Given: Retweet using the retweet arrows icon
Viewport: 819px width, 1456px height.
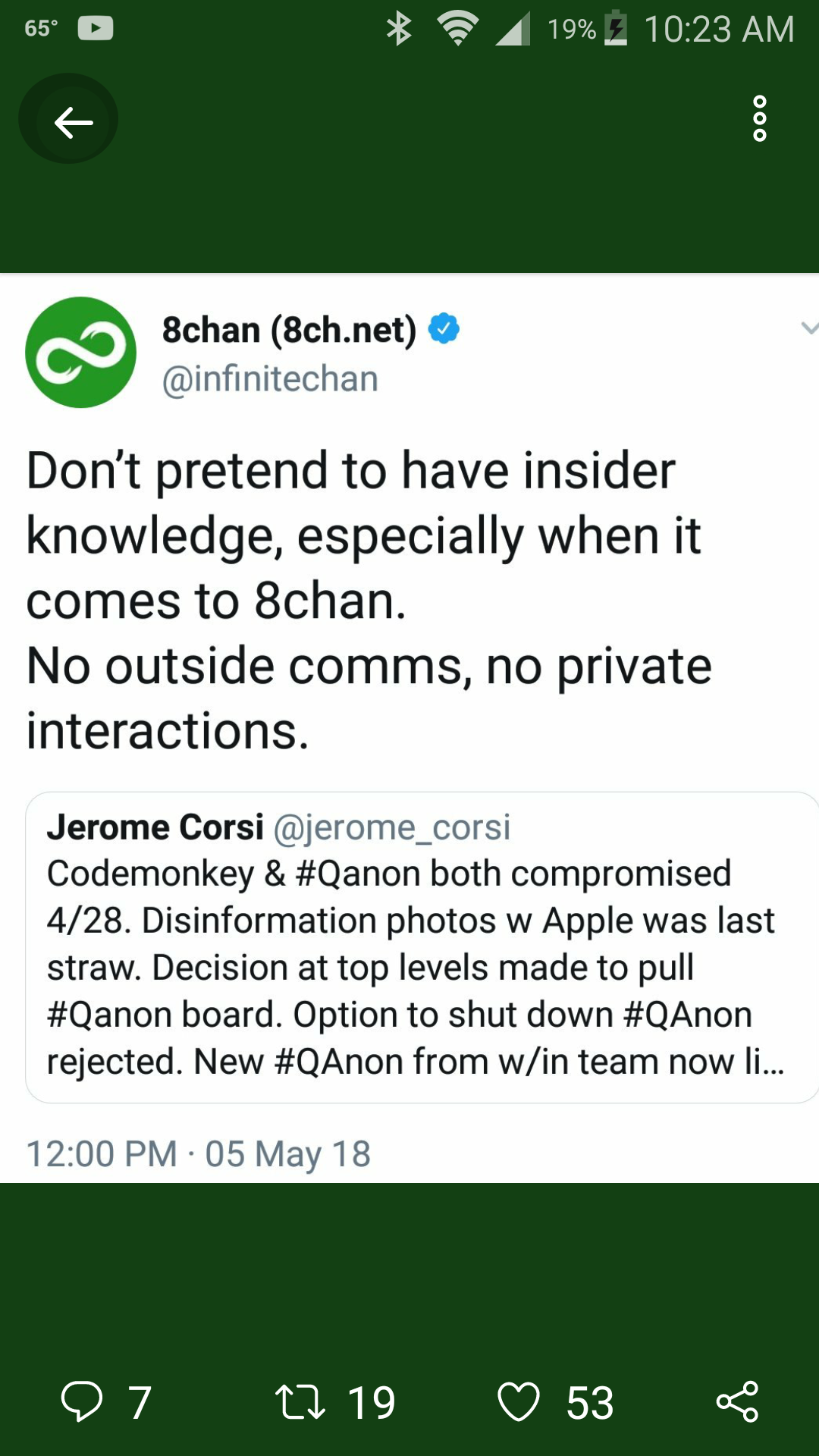Looking at the screenshot, I should (300, 1402).
